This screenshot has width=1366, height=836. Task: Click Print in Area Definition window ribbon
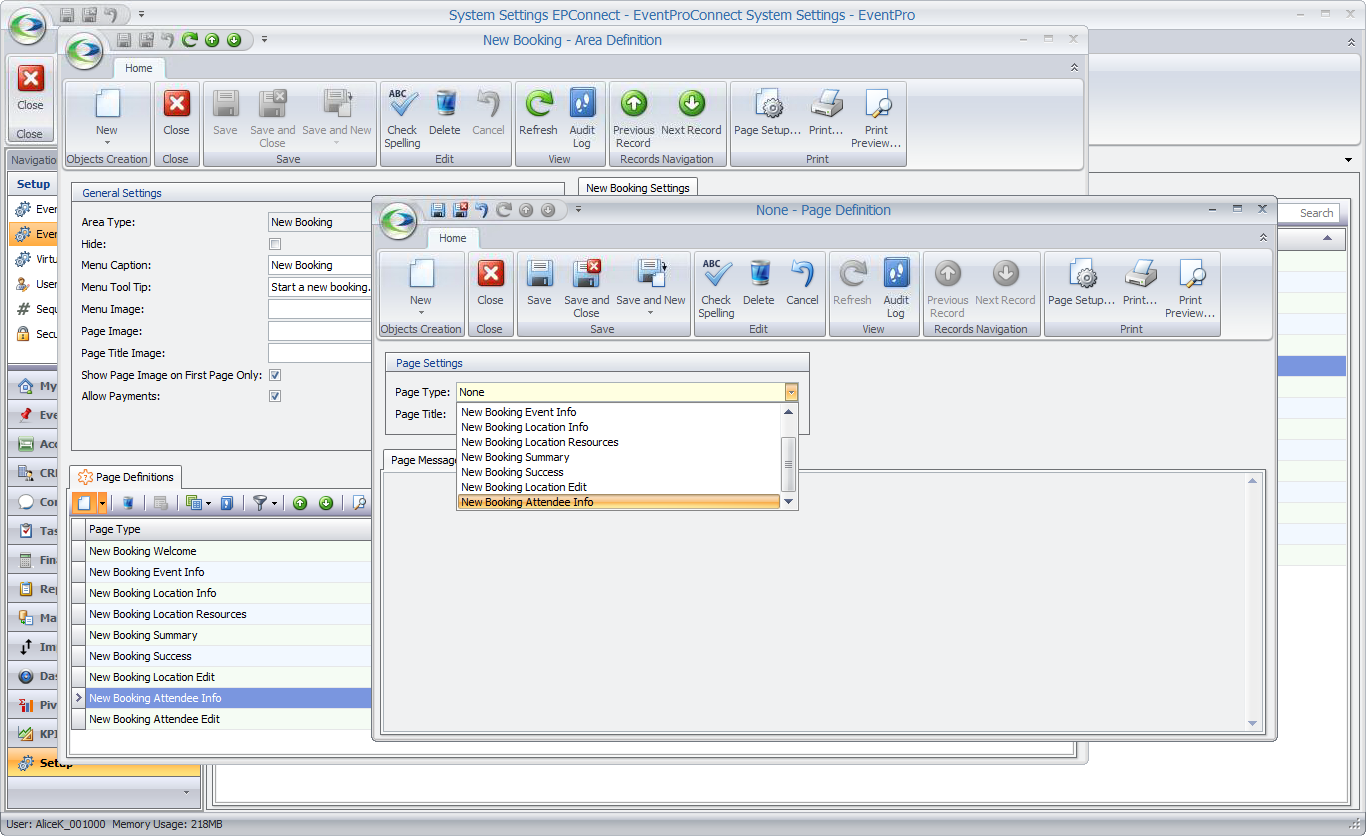point(826,112)
